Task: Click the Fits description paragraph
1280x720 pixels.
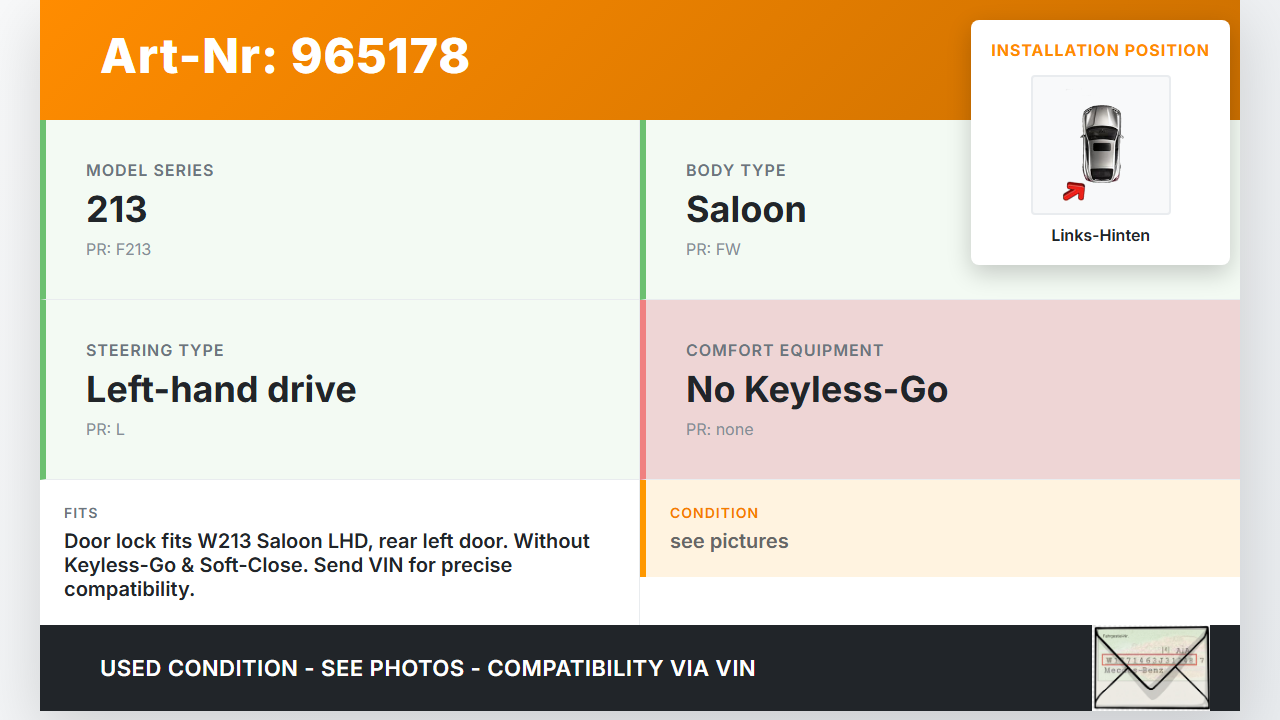Action: point(327,565)
